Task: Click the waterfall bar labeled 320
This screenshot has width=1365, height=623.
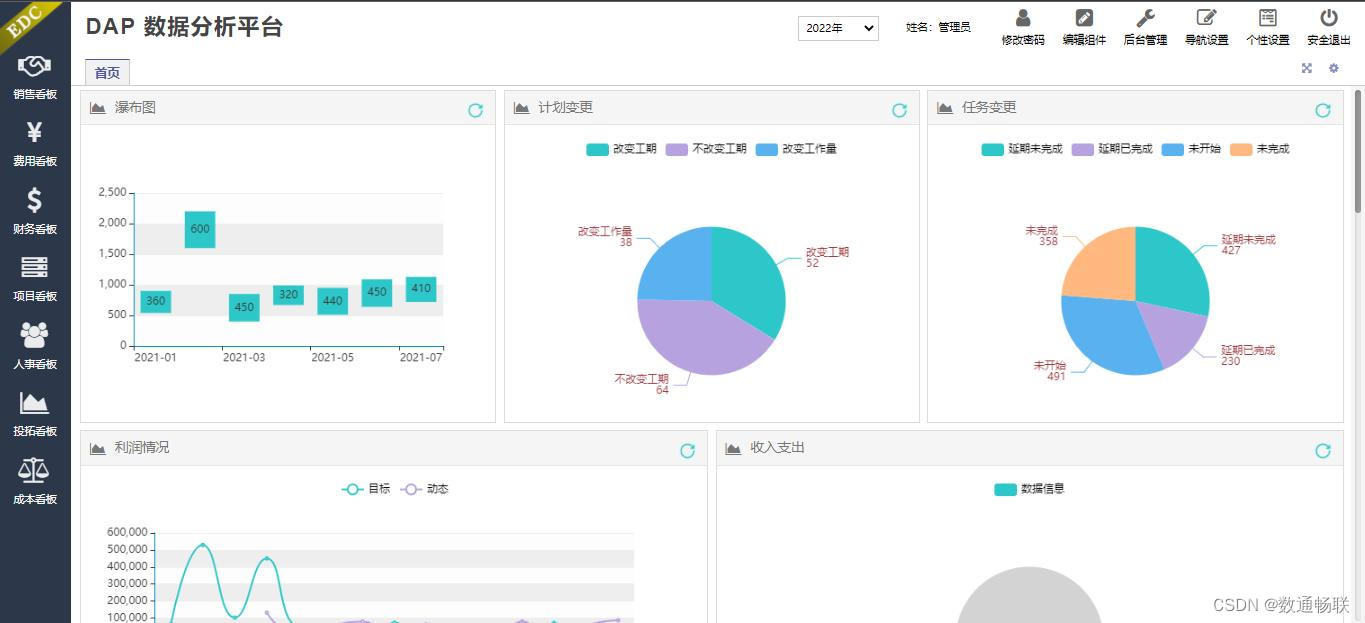Action: coord(288,295)
